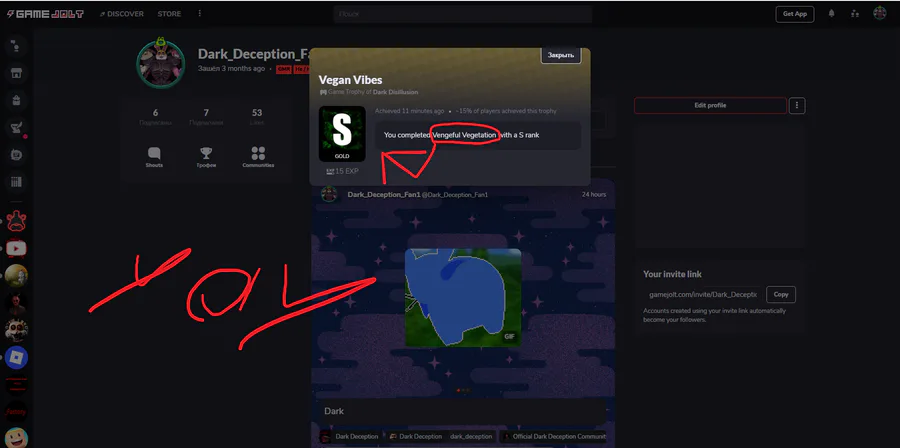The width and height of the screenshot is (900, 448).
Task: Copy the invite link
Action: tap(781, 294)
